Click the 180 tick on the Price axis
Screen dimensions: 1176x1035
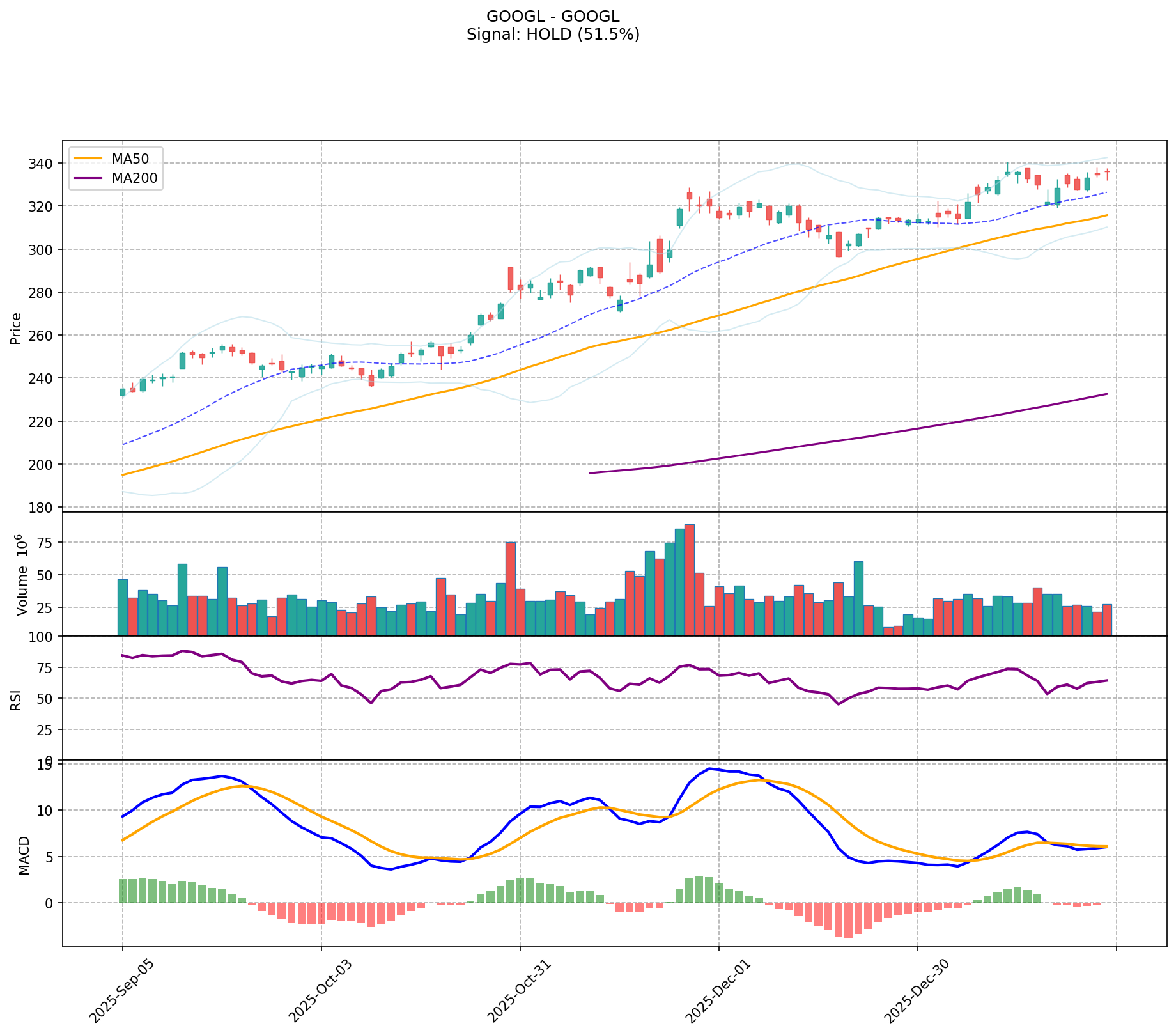coord(45,508)
